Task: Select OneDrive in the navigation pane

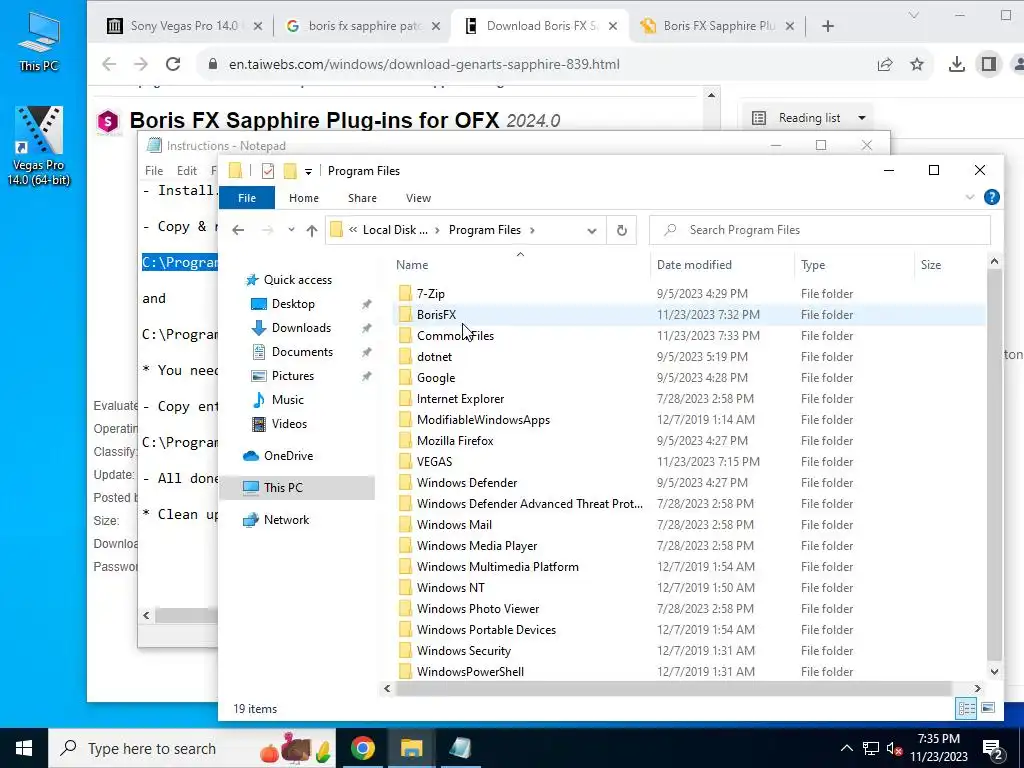Action: 288,456
